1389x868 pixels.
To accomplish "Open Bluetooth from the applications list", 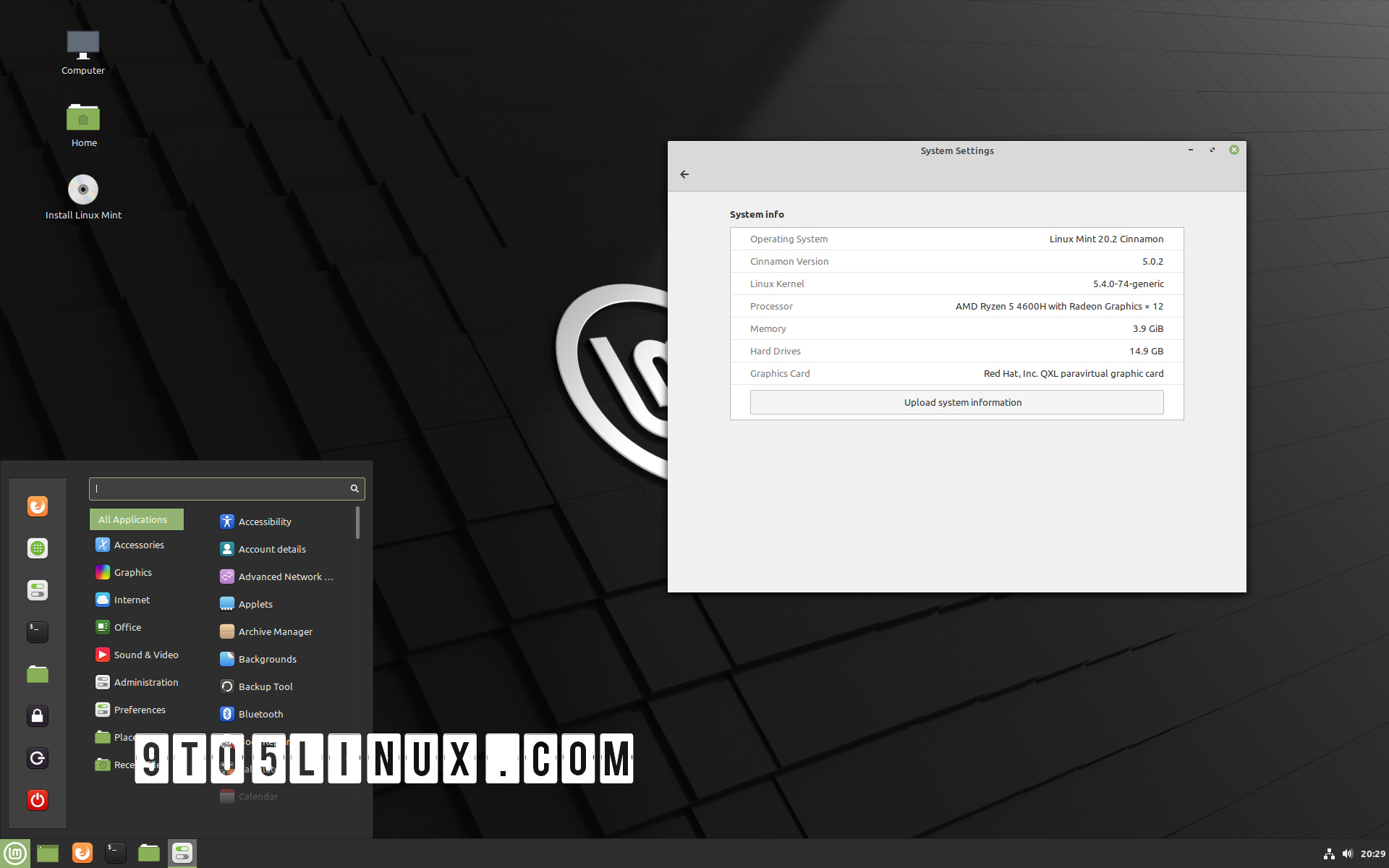I will pos(260,714).
